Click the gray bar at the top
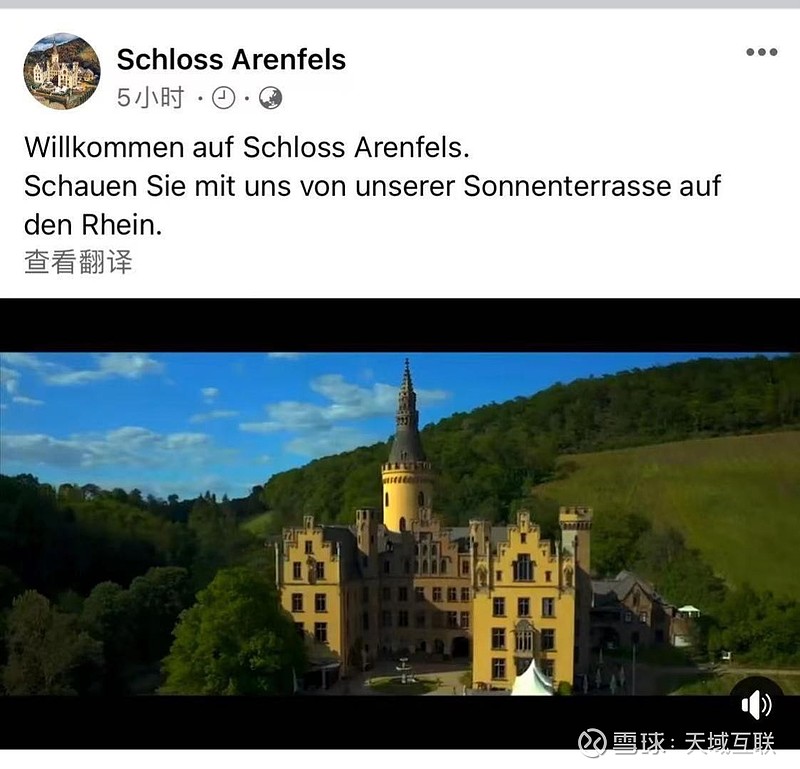This screenshot has width=800, height=769. pos(400,4)
